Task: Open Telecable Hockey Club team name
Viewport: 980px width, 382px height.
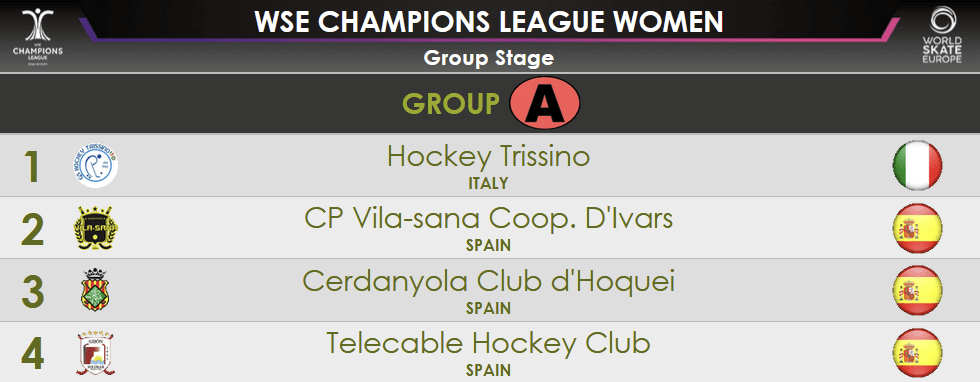Action: pos(488,344)
